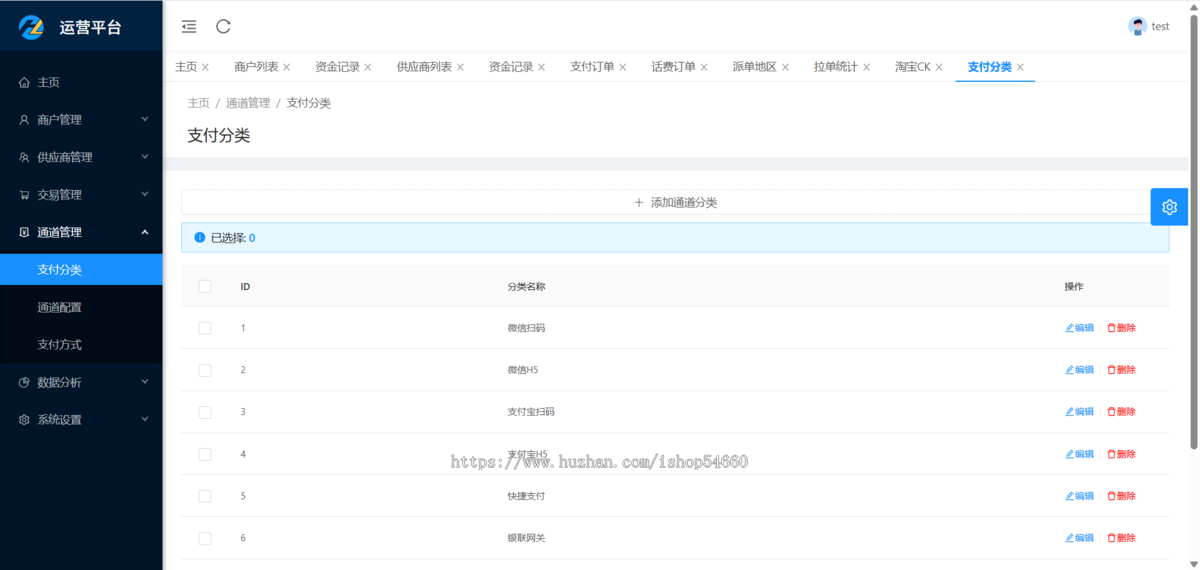Edit the 微信扫码 category

click(x=1079, y=328)
